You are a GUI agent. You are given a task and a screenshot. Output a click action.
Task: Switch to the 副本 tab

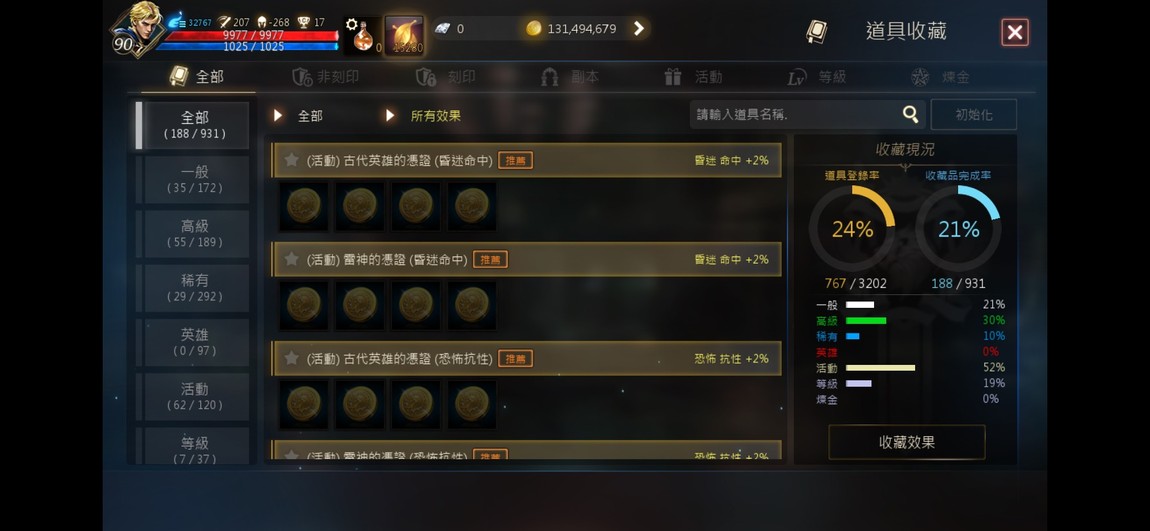click(x=571, y=77)
